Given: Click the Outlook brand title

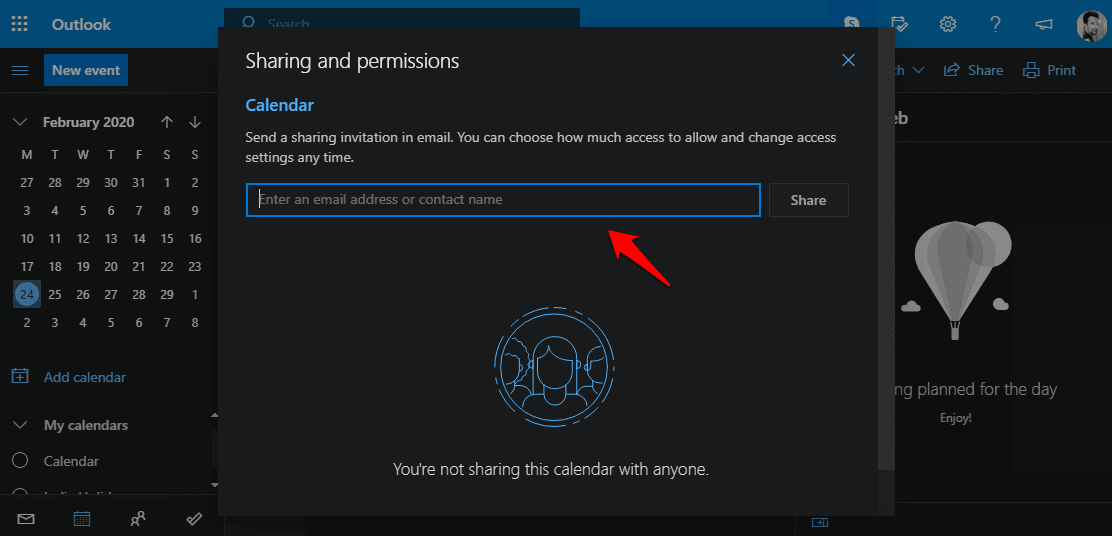Looking at the screenshot, I should pos(82,24).
